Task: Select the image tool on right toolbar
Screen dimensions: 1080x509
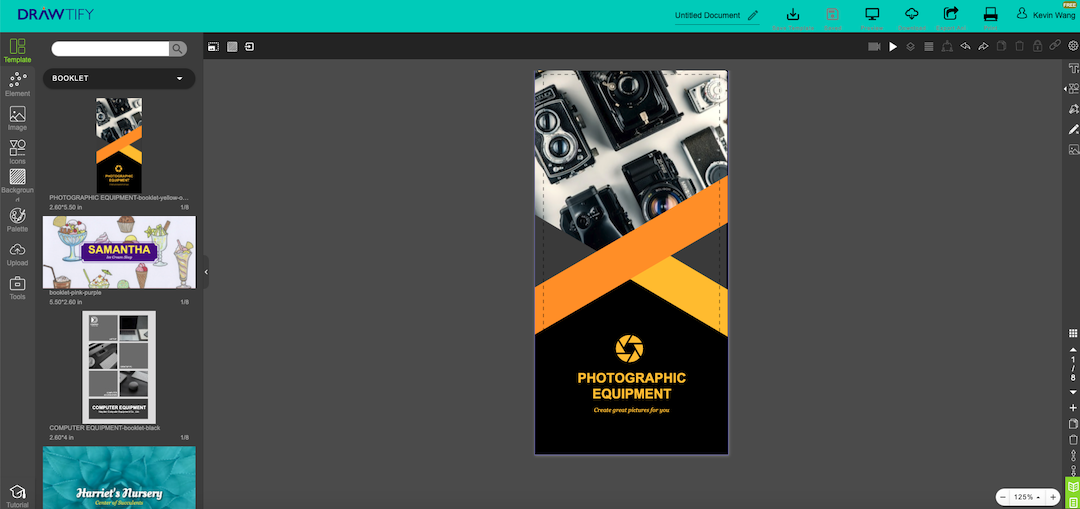Action: 1073,149
